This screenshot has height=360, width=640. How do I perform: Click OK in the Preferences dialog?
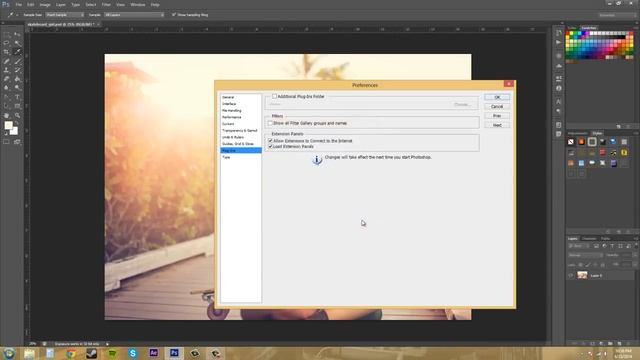(x=497, y=97)
